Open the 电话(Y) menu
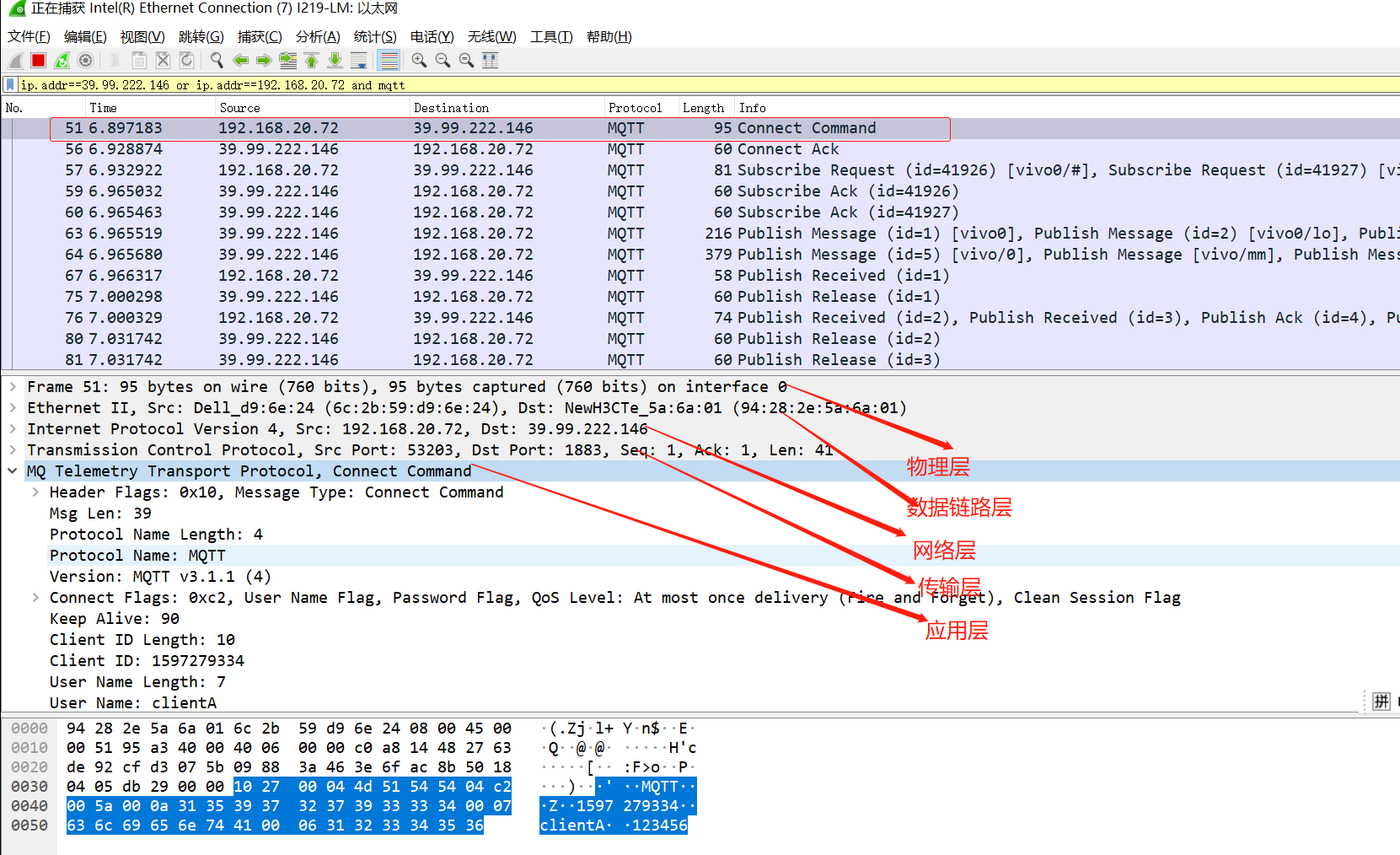This screenshot has height=855, width=1400. click(432, 36)
